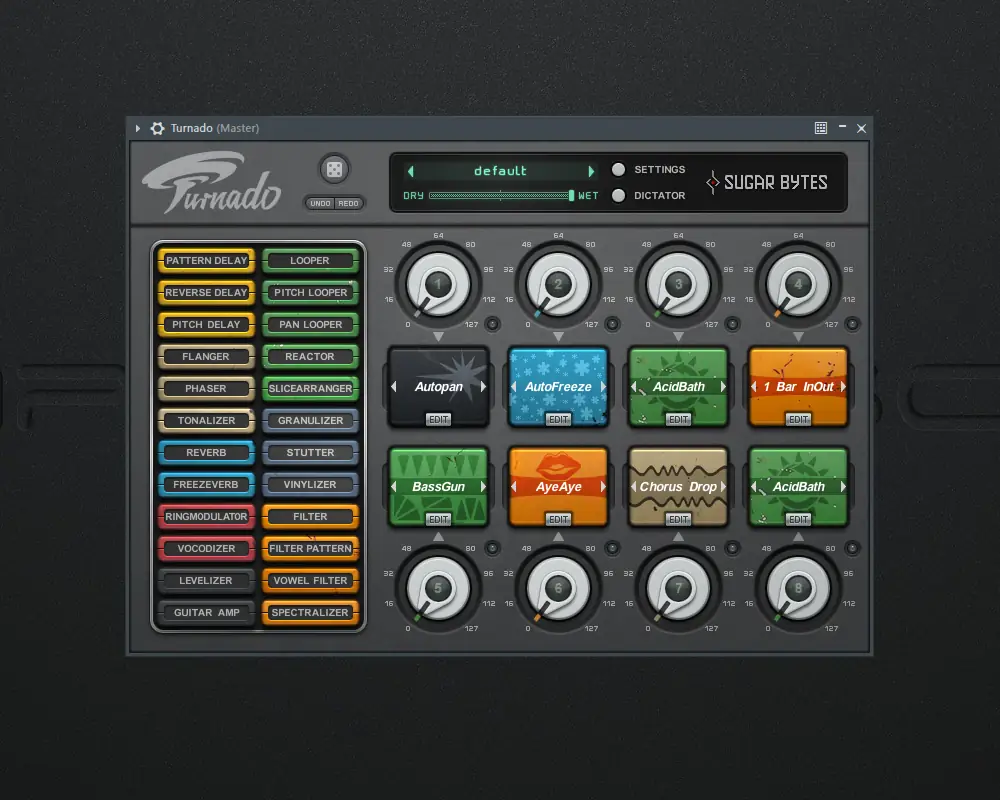Viewport: 1000px width, 800px height.
Task: Choose REACTOR effect
Action: pos(310,357)
